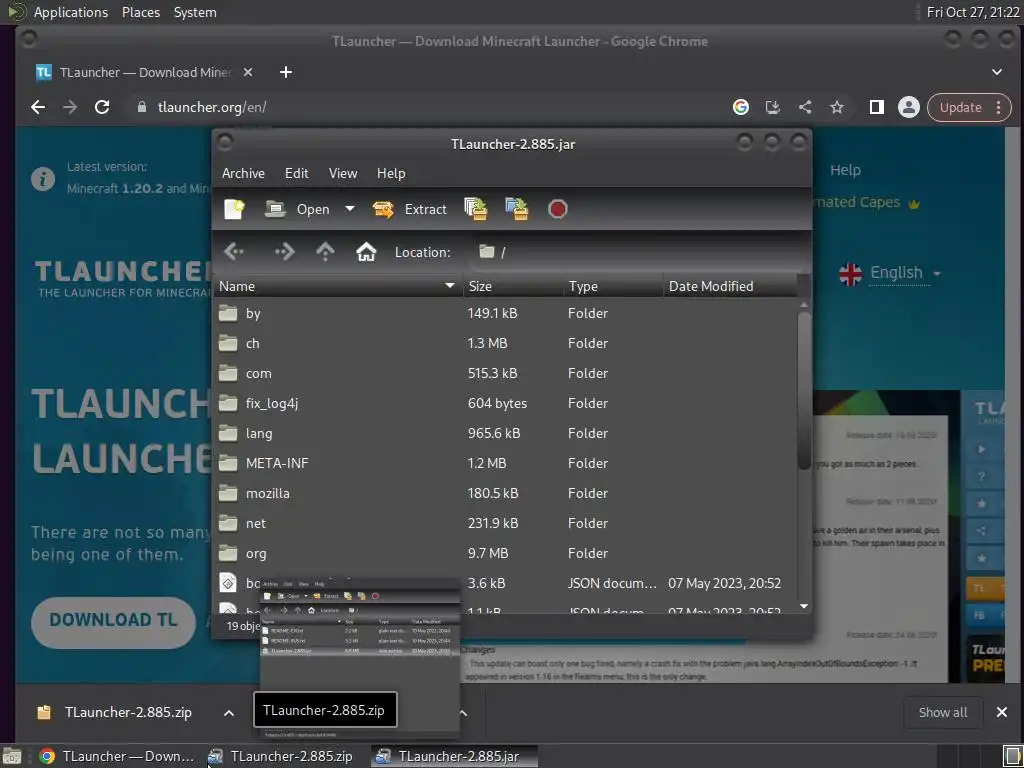Select the META-INF folder

[x=505, y=464]
